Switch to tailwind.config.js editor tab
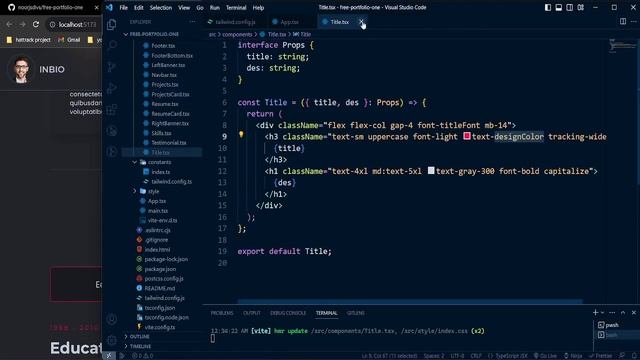 pos(234,22)
